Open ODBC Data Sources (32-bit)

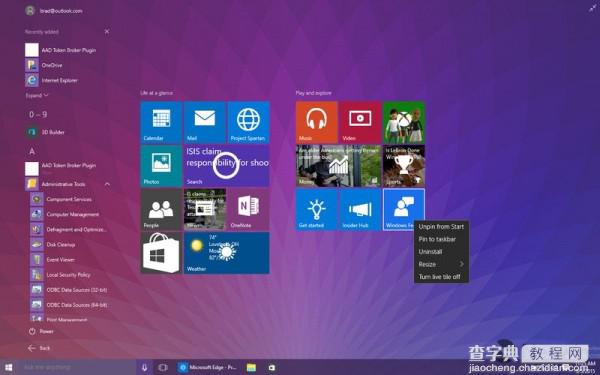pyautogui.click(x=69, y=290)
